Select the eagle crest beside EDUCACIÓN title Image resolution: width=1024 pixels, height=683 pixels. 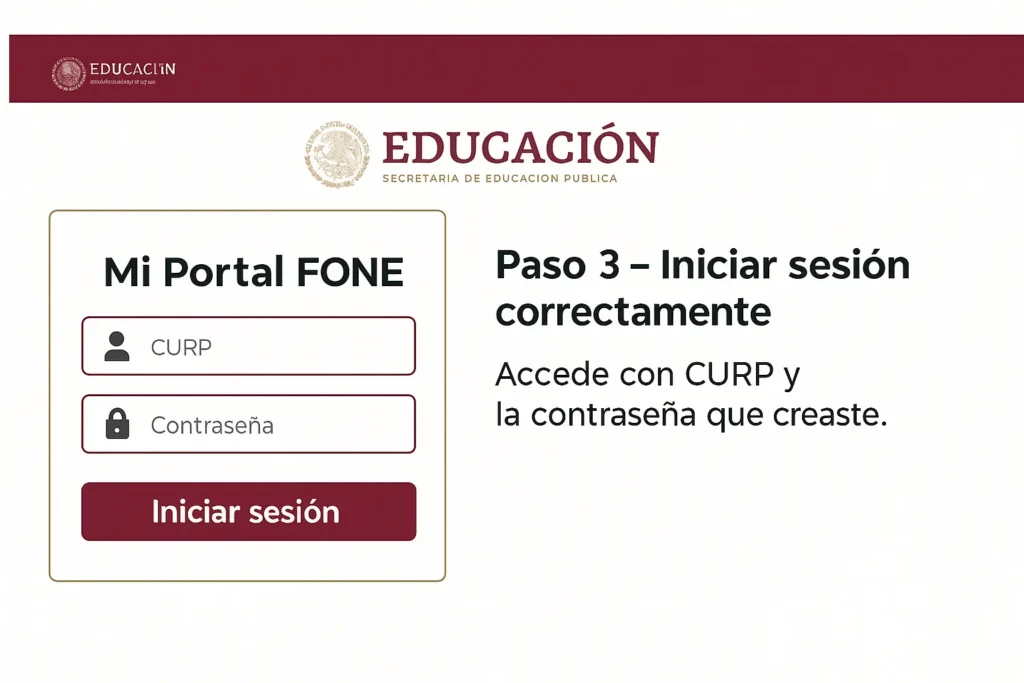point(337,155)
